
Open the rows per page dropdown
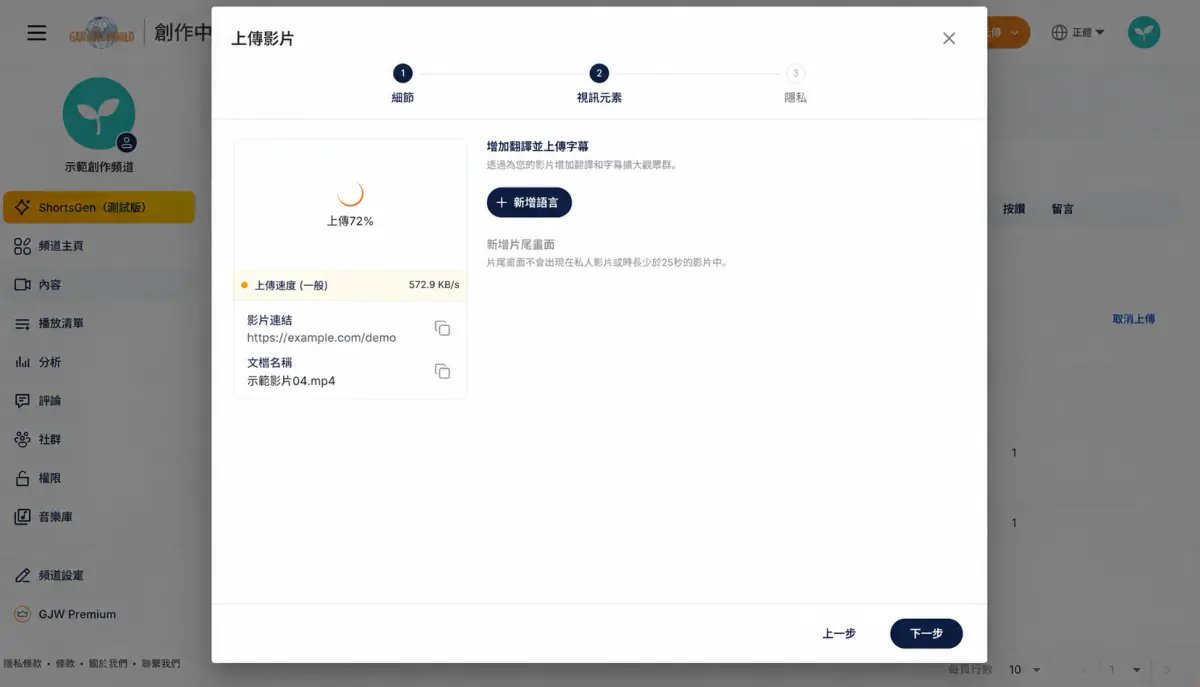tap(1025, 670)
